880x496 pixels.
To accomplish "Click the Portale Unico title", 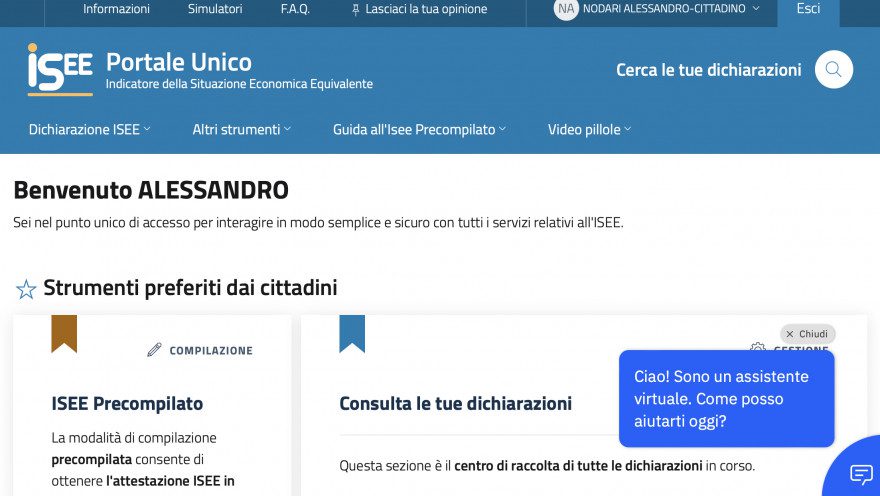I will point(179,62).
